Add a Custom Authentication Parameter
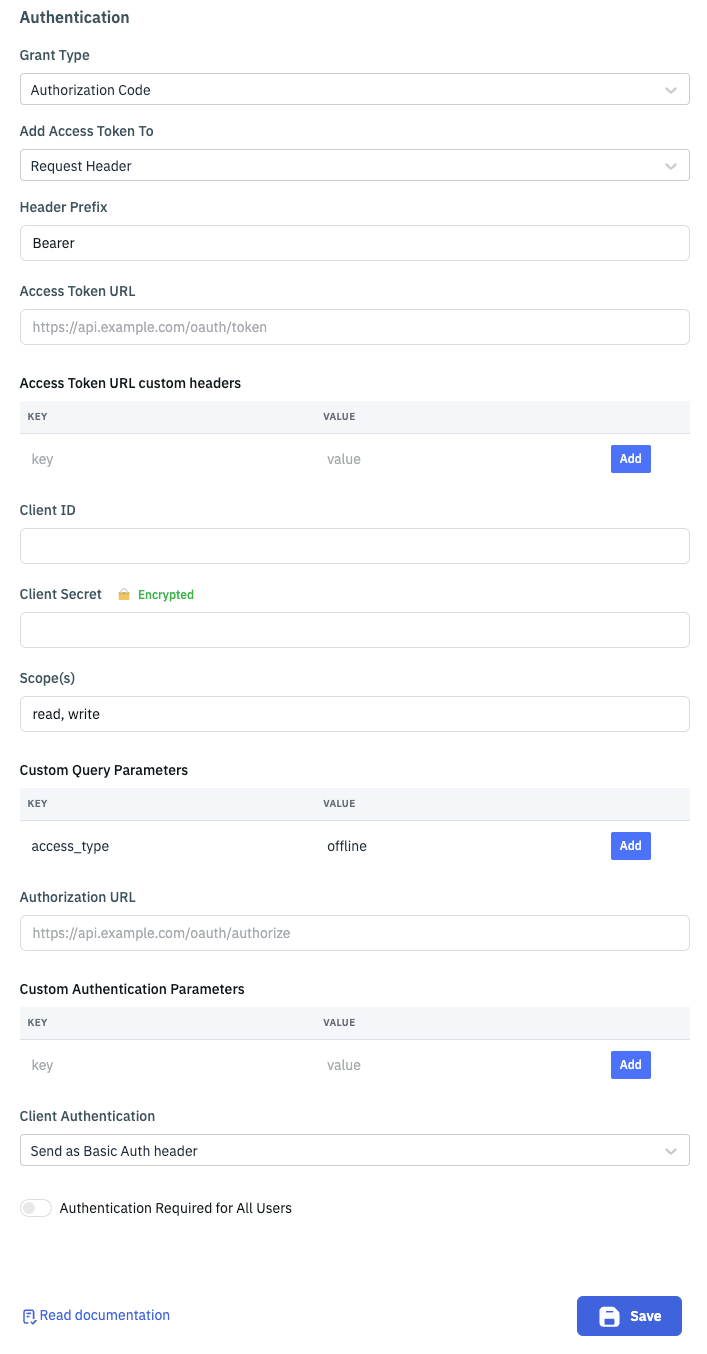 630,1065
